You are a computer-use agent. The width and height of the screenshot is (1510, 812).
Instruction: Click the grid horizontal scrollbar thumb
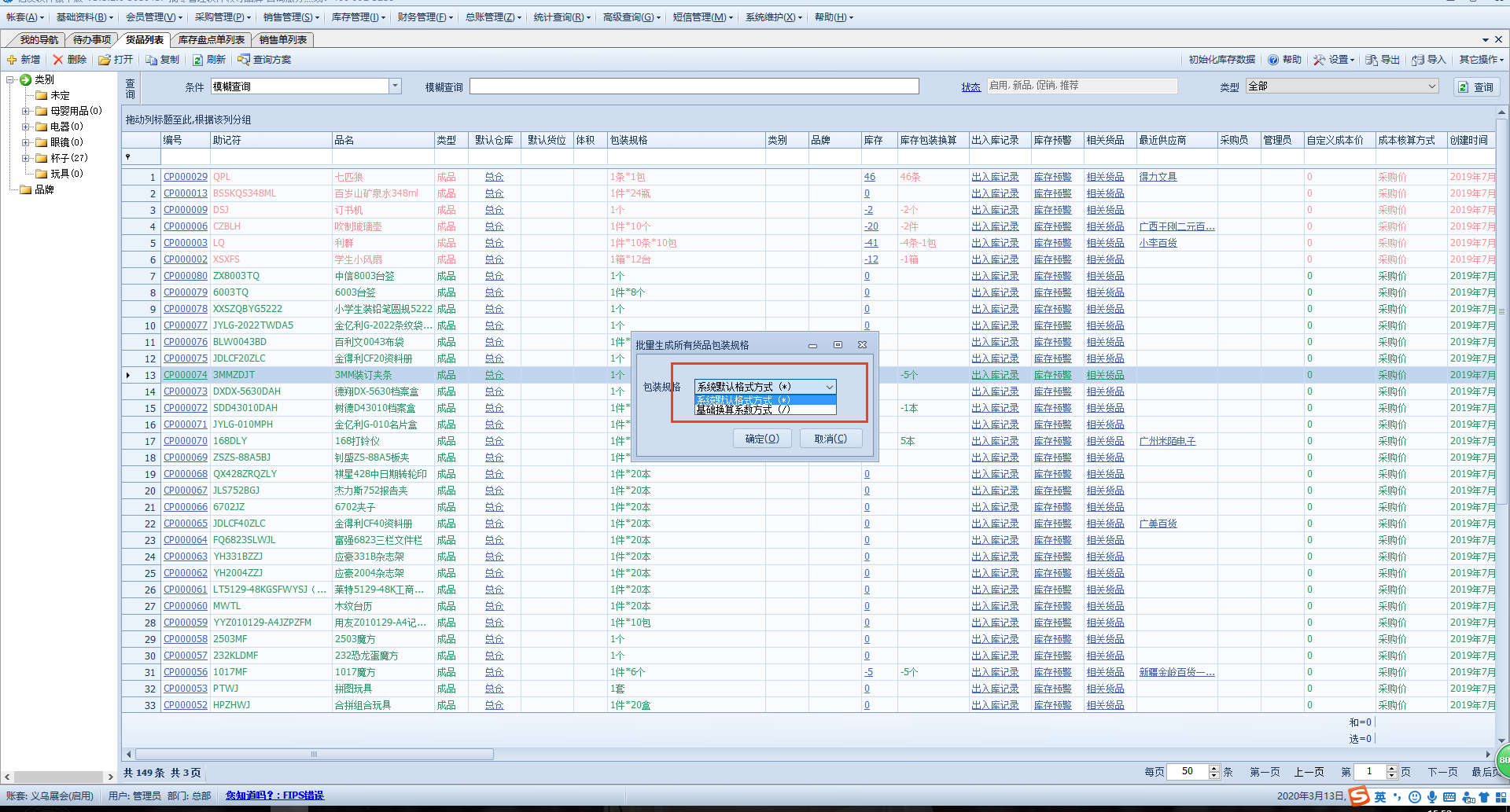pos(315,755)
